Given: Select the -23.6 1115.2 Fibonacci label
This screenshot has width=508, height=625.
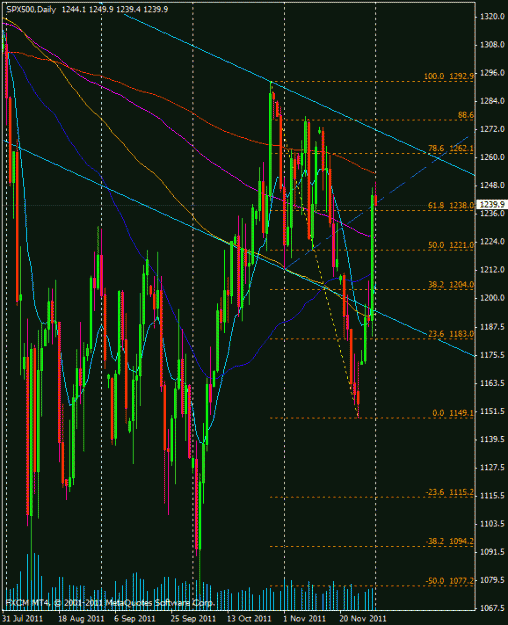Looking at the screenshot, I should (x=450, y=492).
